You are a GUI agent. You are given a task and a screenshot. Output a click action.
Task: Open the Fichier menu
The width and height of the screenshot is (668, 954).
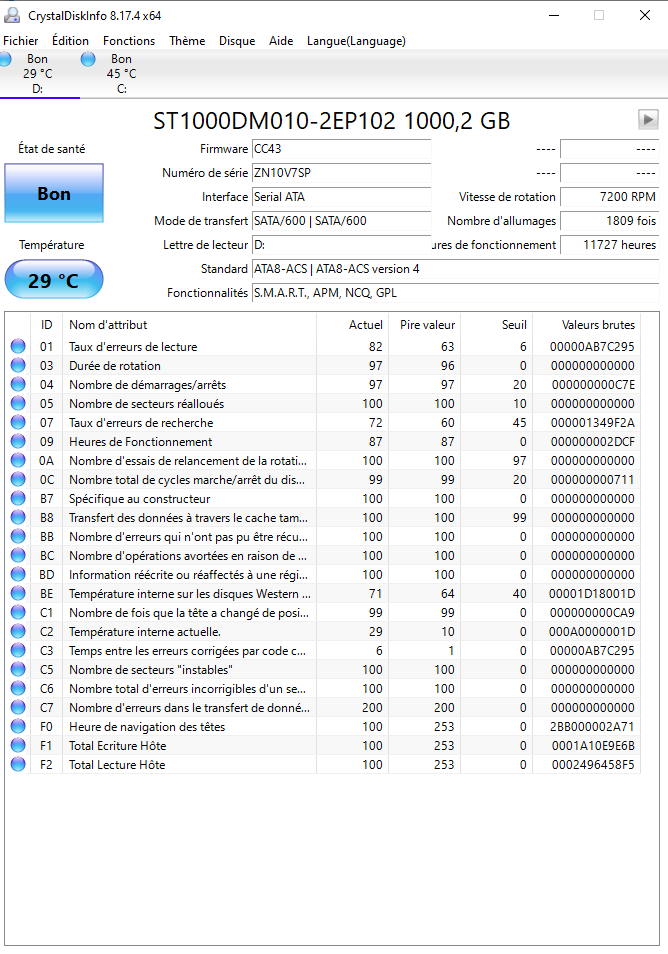(21, 41)
